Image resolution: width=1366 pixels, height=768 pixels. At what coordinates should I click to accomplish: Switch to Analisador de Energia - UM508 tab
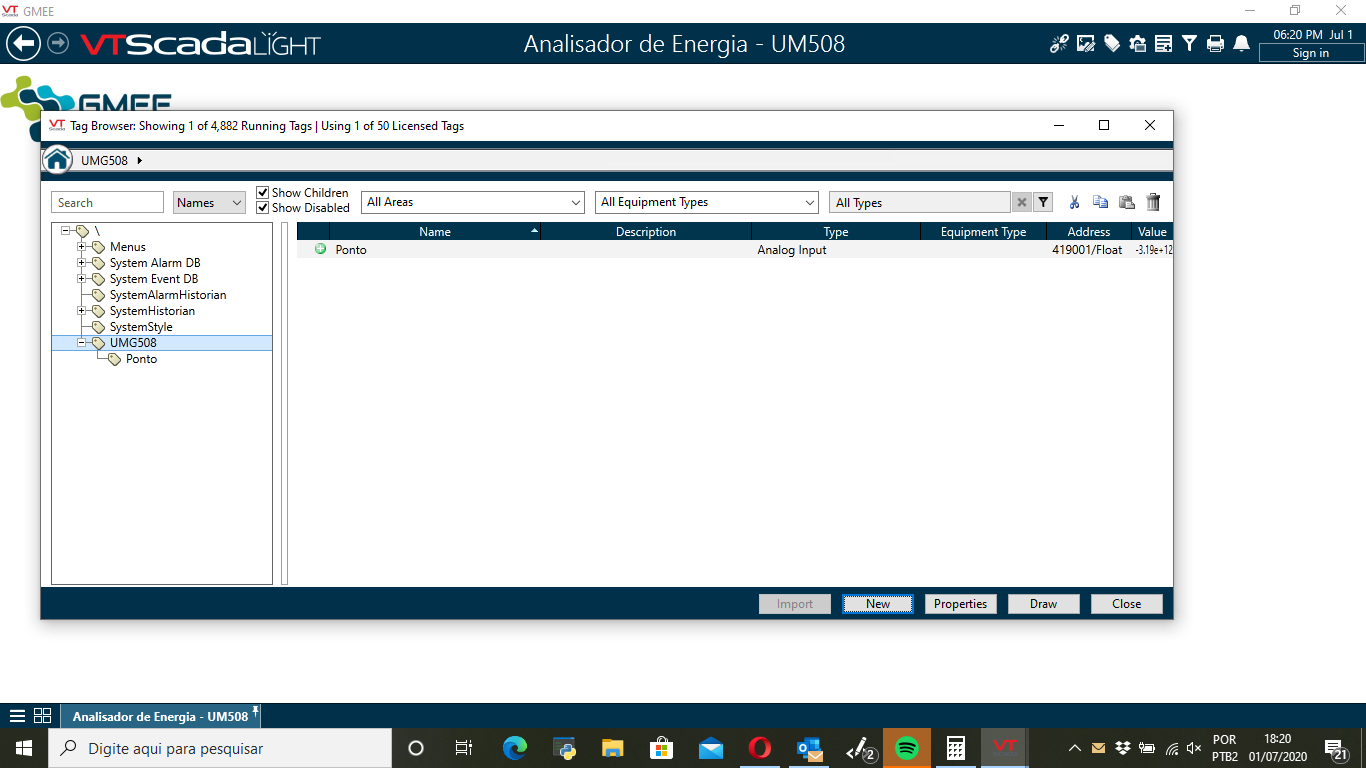(x=160, y=716)
